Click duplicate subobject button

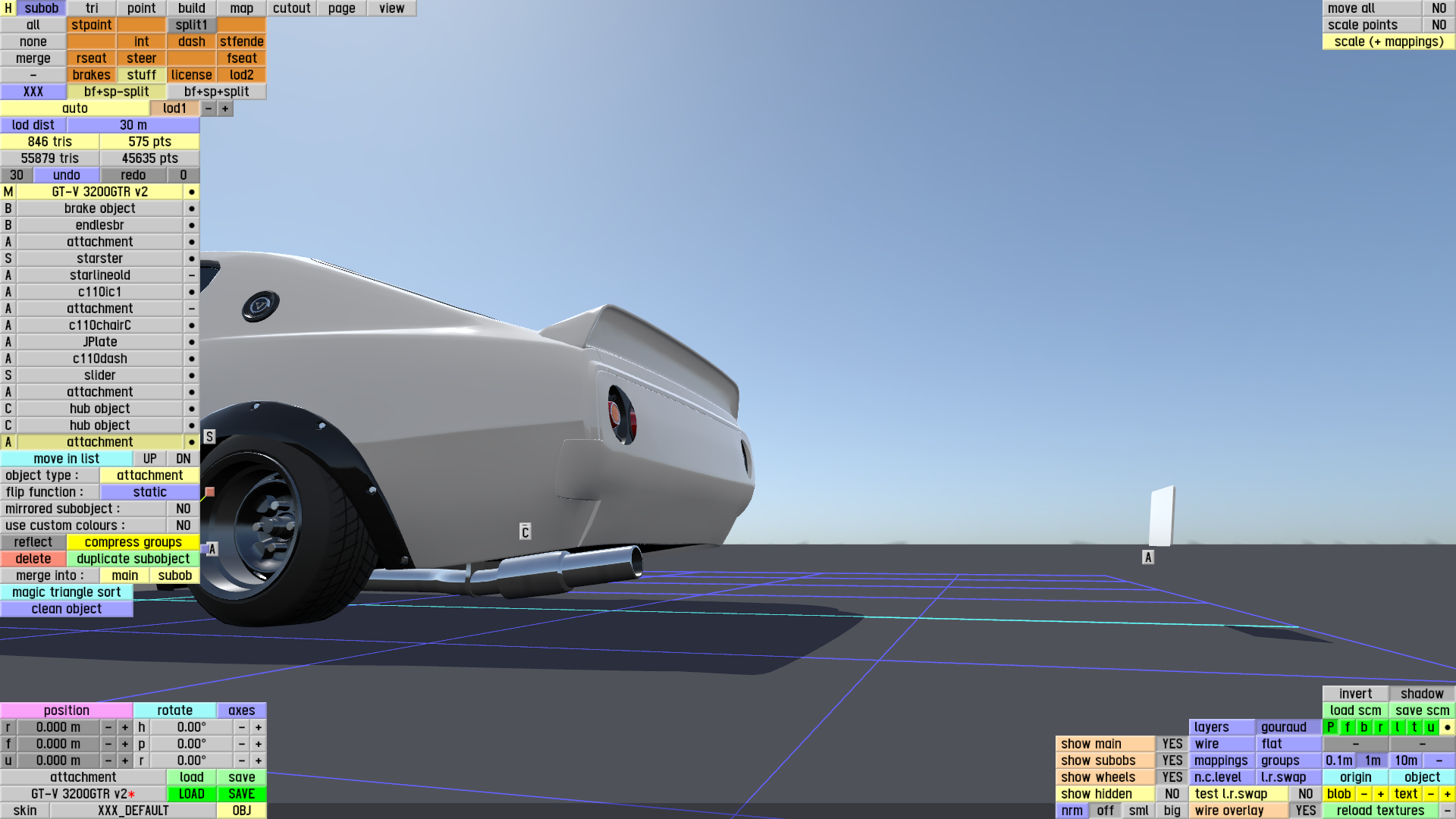tap(133, 559)
